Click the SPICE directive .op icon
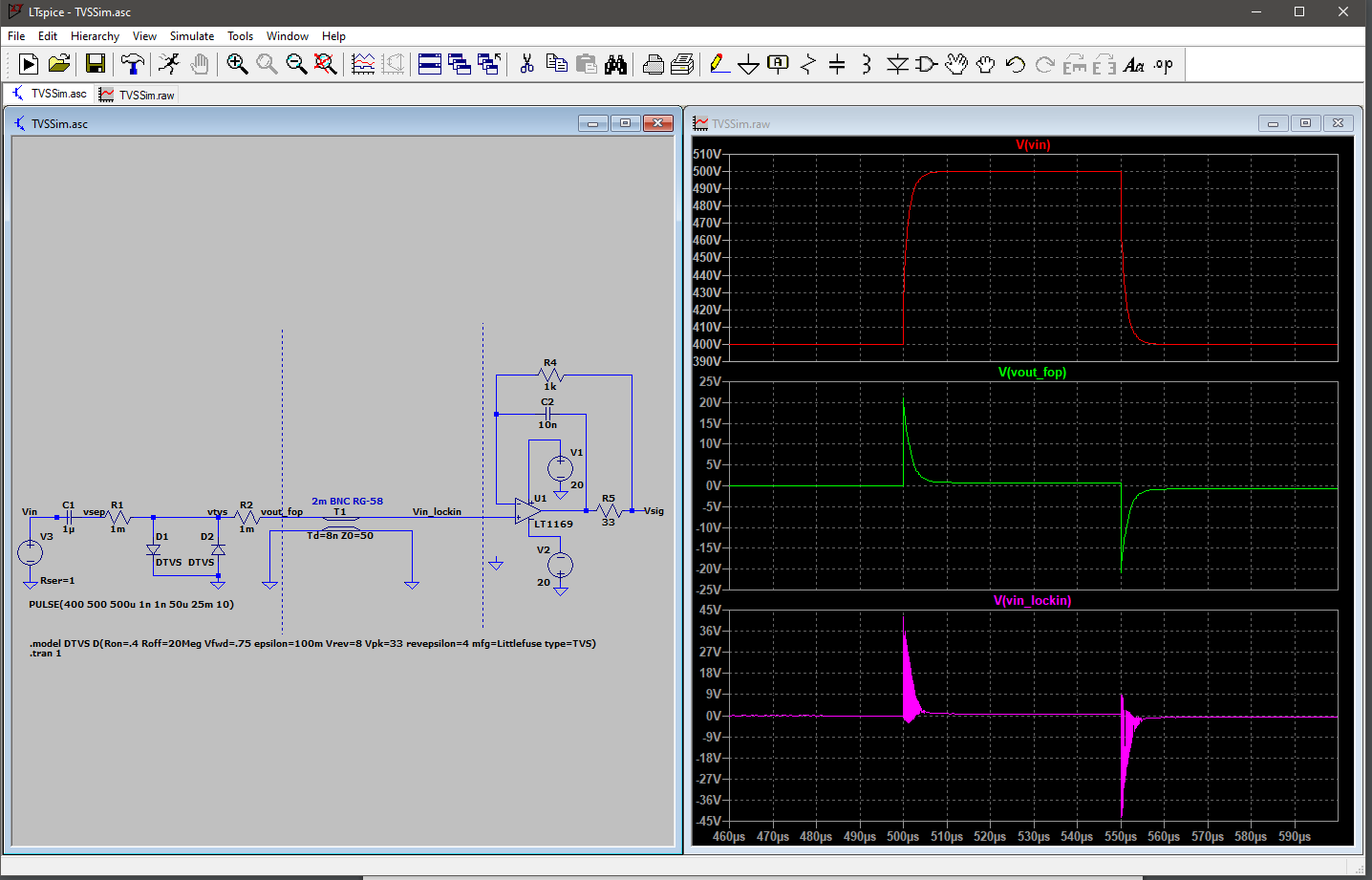 click(1163, 64)
